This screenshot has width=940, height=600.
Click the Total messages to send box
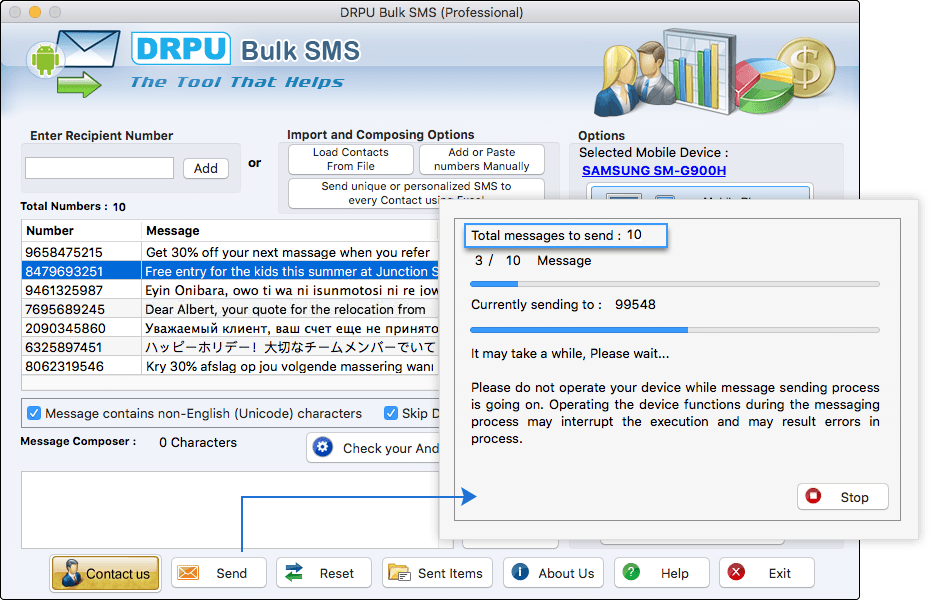(x=565, y=235)
